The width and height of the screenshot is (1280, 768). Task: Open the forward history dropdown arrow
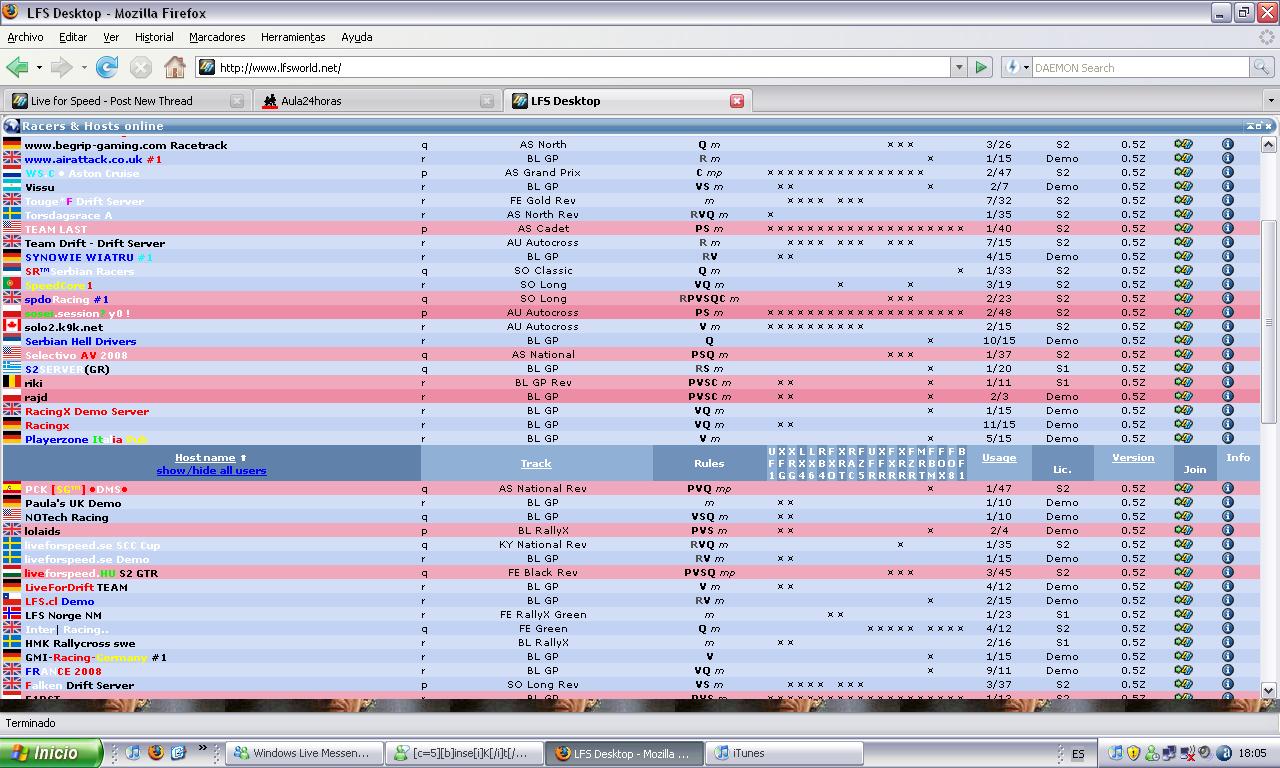(x=83, y=68)
